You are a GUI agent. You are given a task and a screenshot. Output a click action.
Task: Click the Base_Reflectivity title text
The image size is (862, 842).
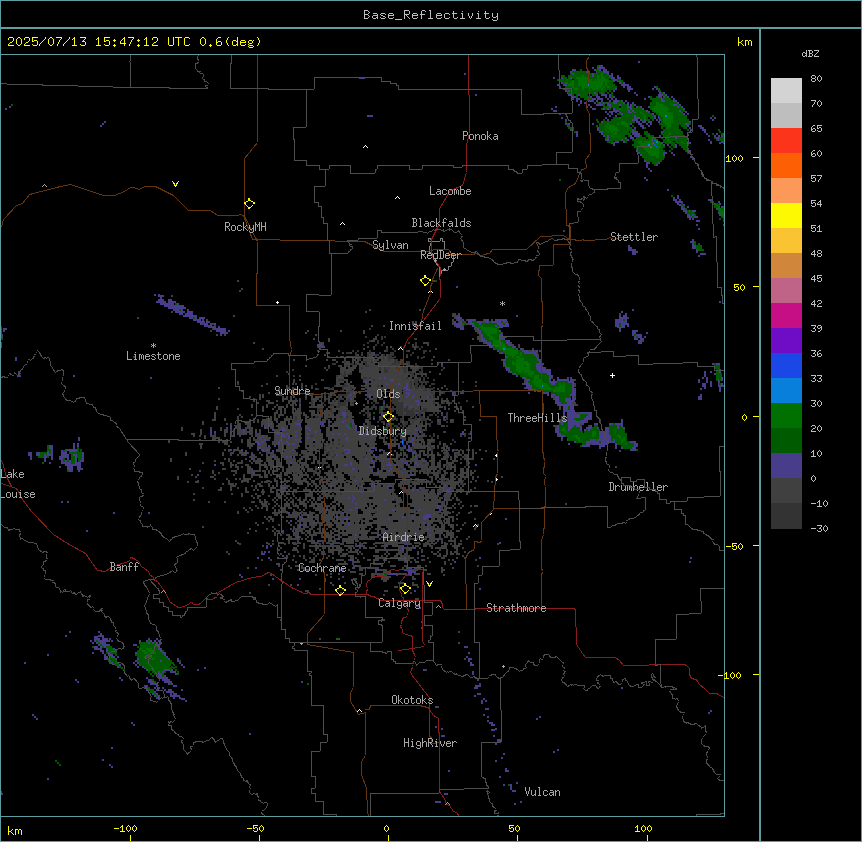[431, 15]
